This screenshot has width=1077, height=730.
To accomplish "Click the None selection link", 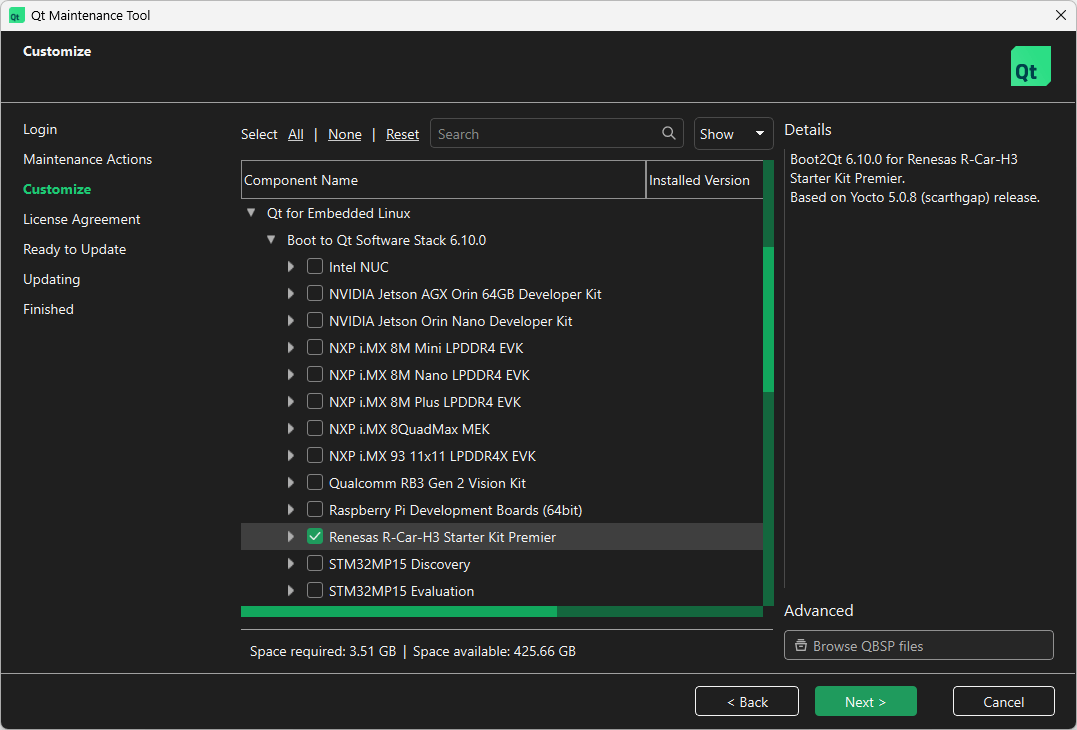I will point(344,133).
